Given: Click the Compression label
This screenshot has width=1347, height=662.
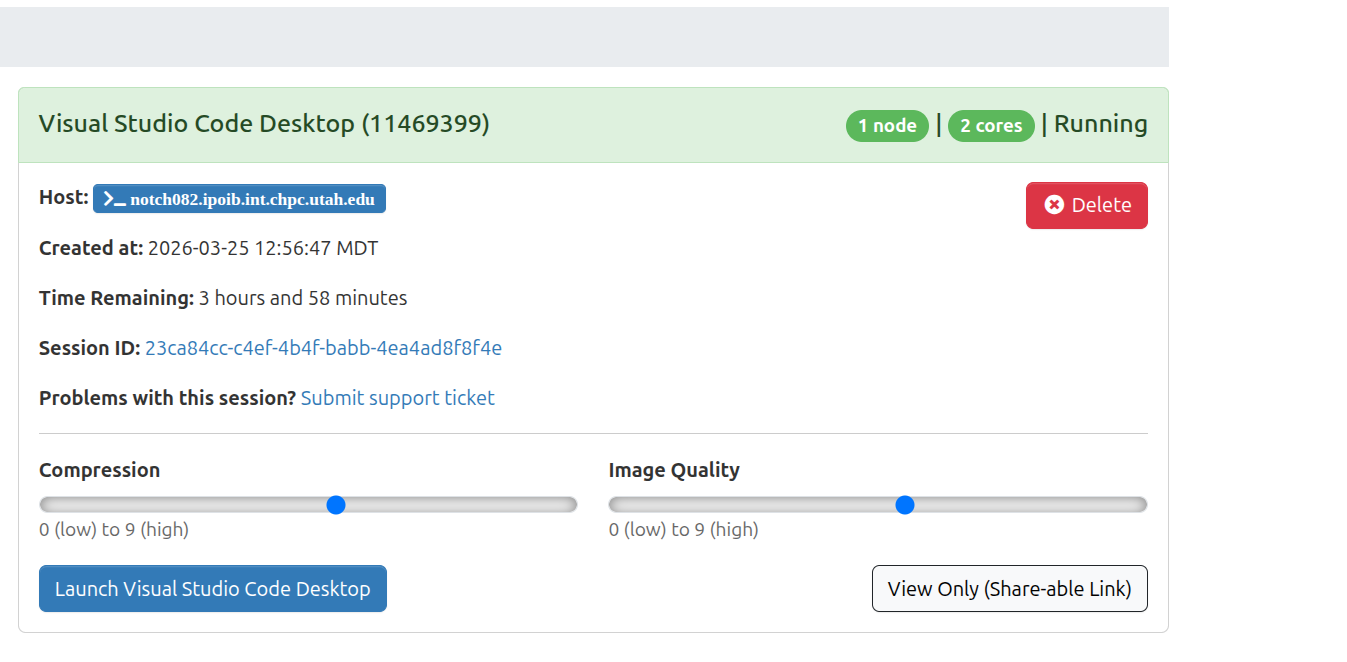Looking at the screenshot, I should click(99, 470).
